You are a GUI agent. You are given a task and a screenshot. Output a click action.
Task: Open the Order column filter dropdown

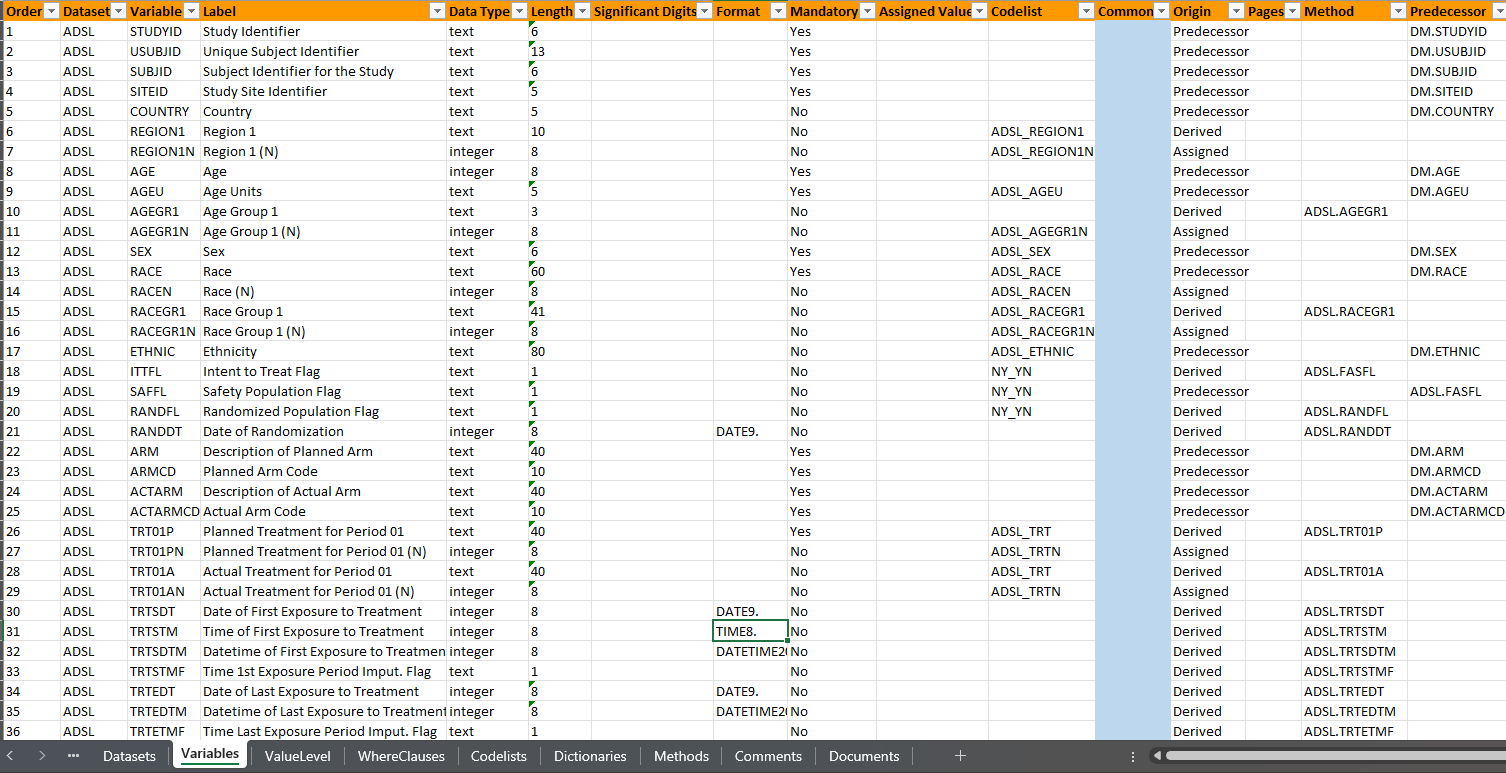click(x=50, y=11)
